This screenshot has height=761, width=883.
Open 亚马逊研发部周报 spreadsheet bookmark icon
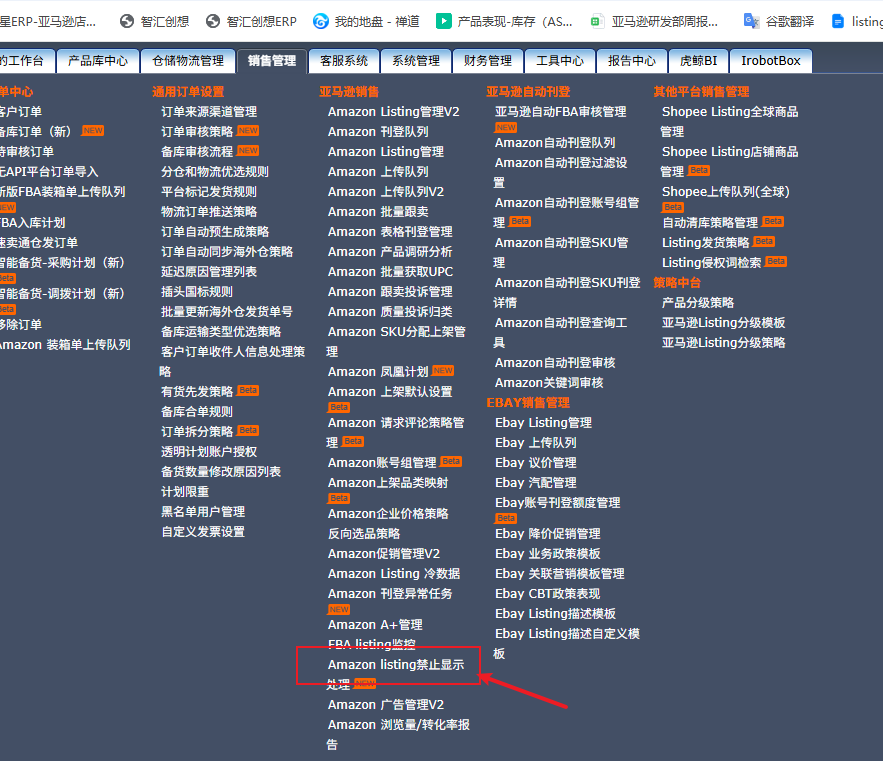pos(597,21)
